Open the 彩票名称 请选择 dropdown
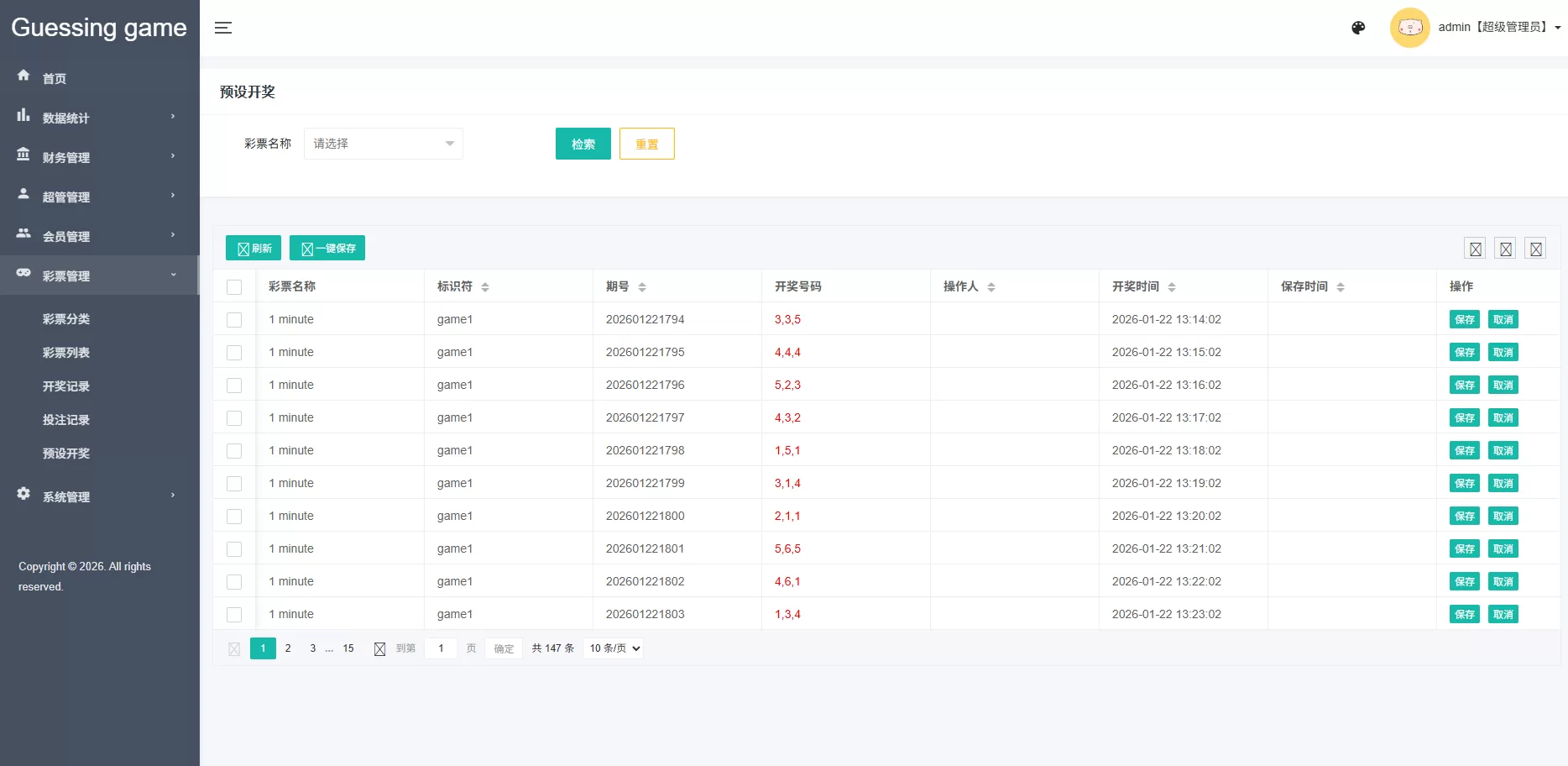 [383, 144]
